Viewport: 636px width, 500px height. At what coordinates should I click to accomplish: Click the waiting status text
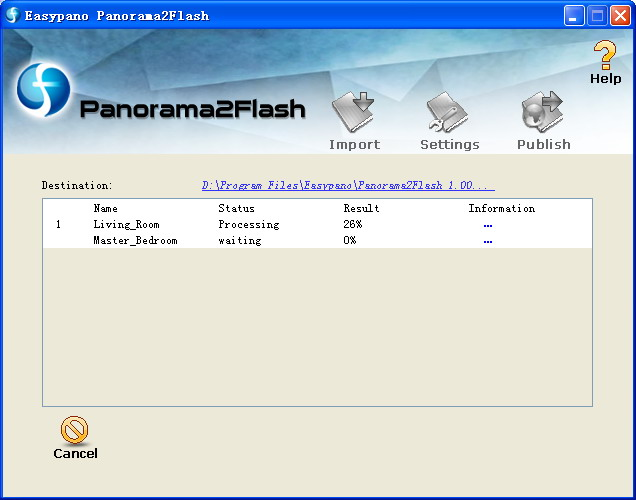[240, 240]
